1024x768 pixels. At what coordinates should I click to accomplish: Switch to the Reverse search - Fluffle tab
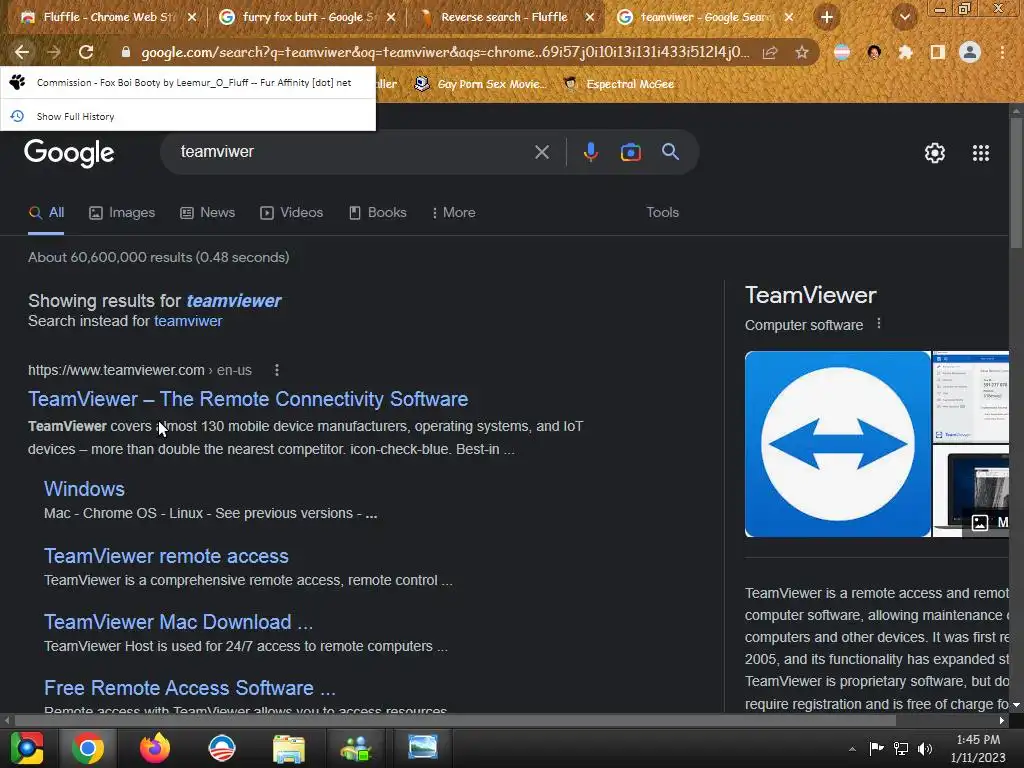tap(504, 17)
